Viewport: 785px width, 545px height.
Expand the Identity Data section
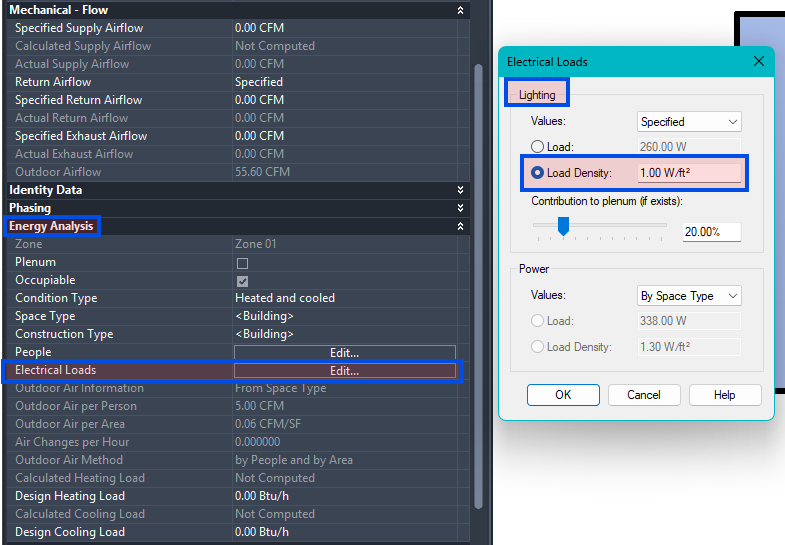[460, 190]
